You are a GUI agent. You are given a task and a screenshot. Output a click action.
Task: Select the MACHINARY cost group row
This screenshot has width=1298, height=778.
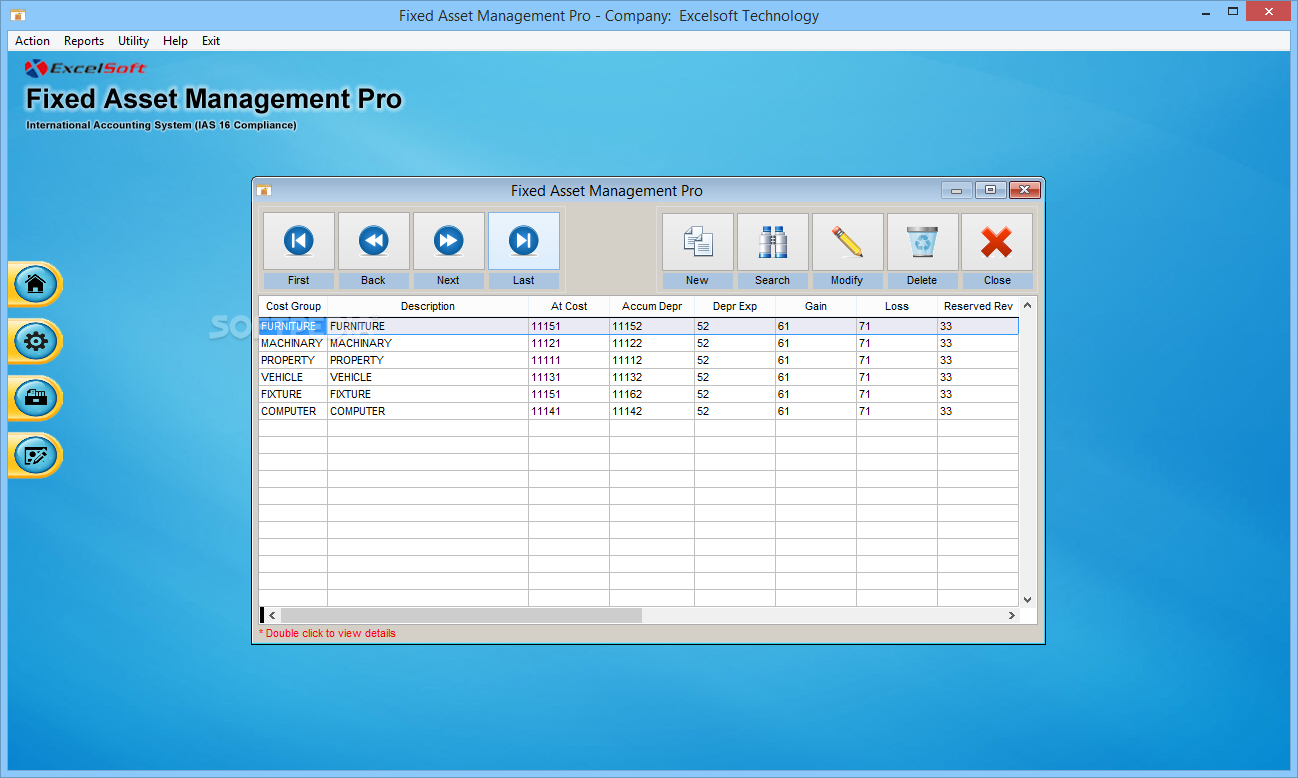(x=638, y=343)
